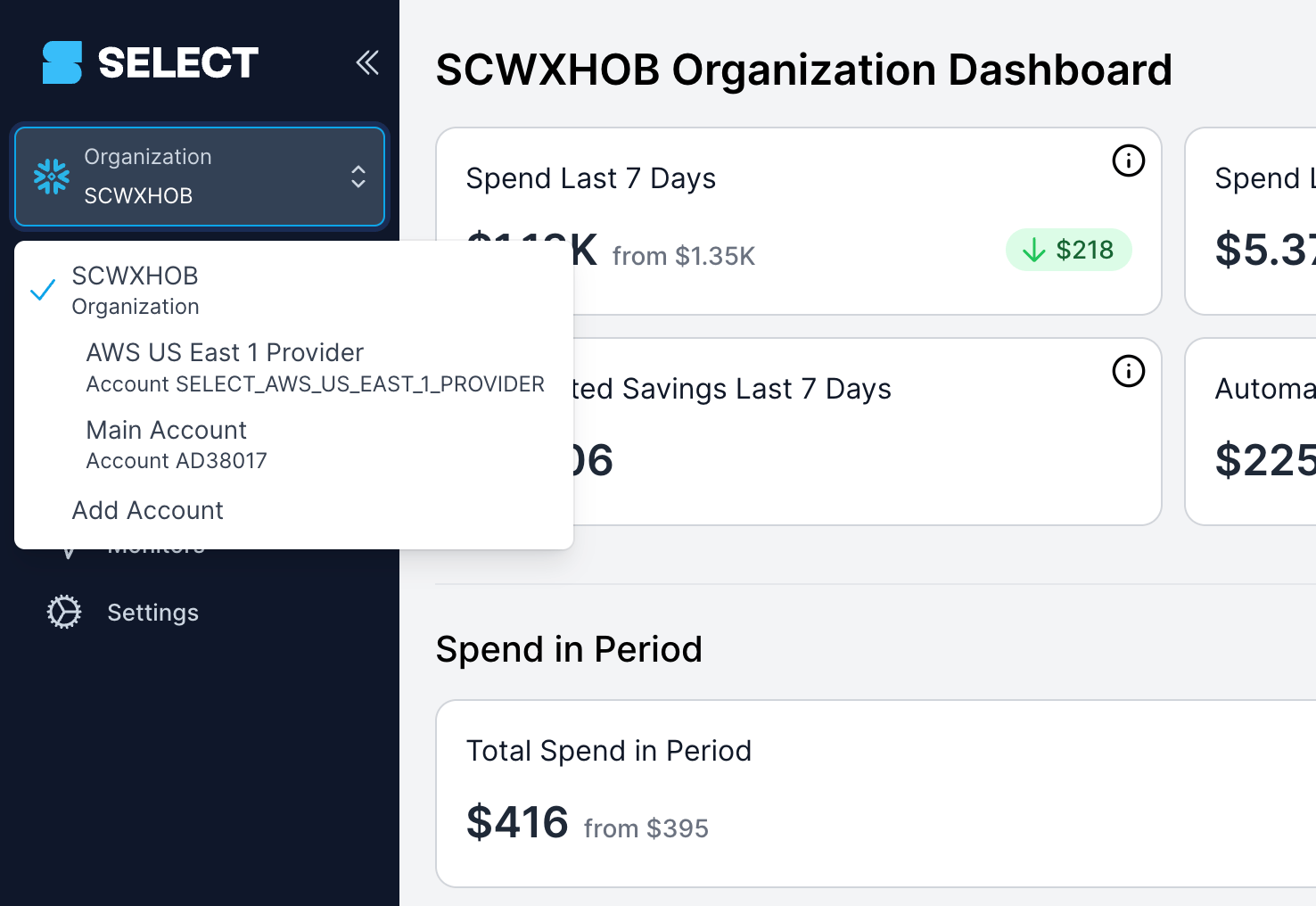Open Settings in the sidebar

click(x=153, y=613)
